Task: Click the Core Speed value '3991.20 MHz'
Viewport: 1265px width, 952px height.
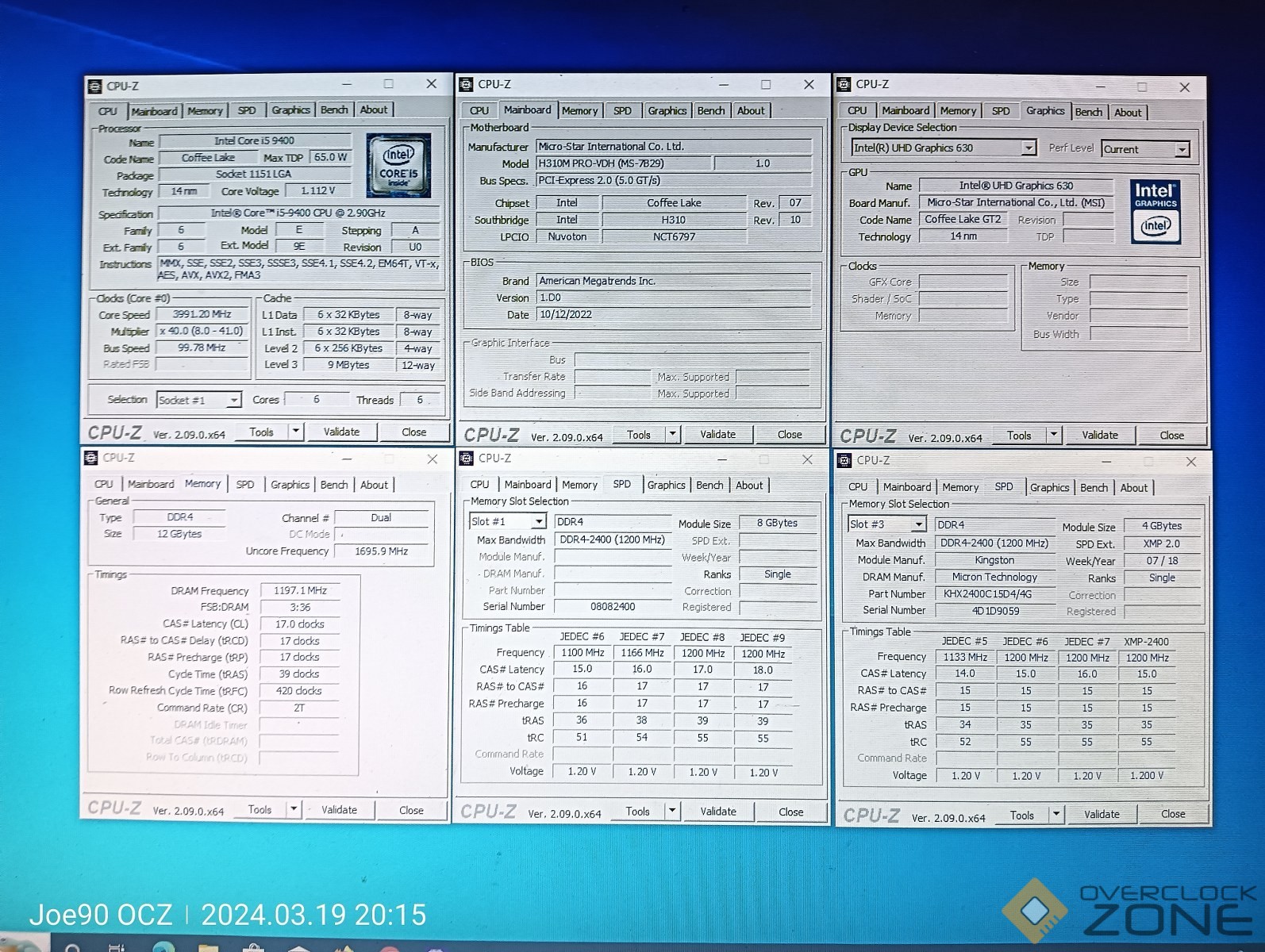Action: (x=202, y=314)
